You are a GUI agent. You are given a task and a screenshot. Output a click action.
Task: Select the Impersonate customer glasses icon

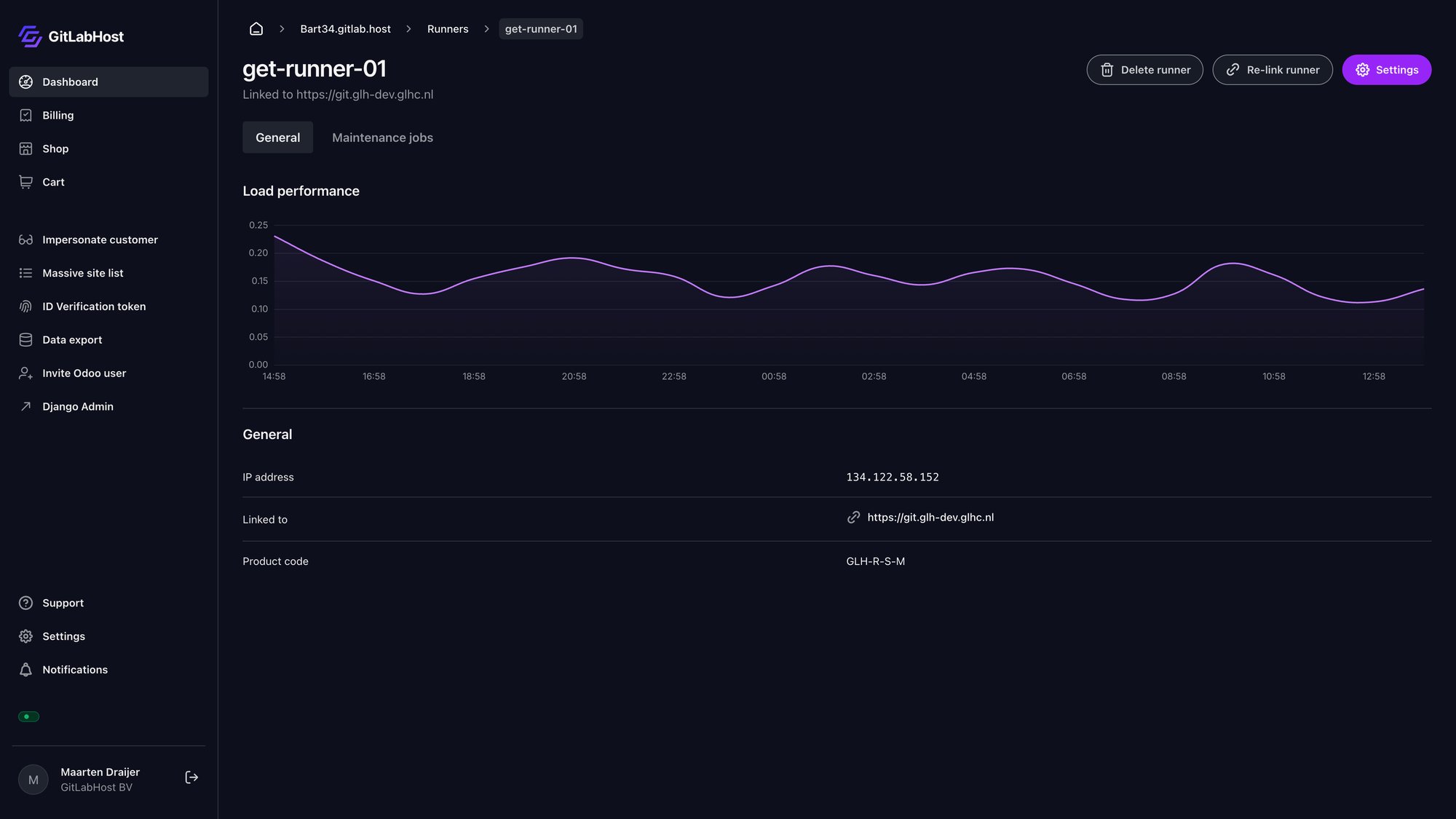coord(25,239)
